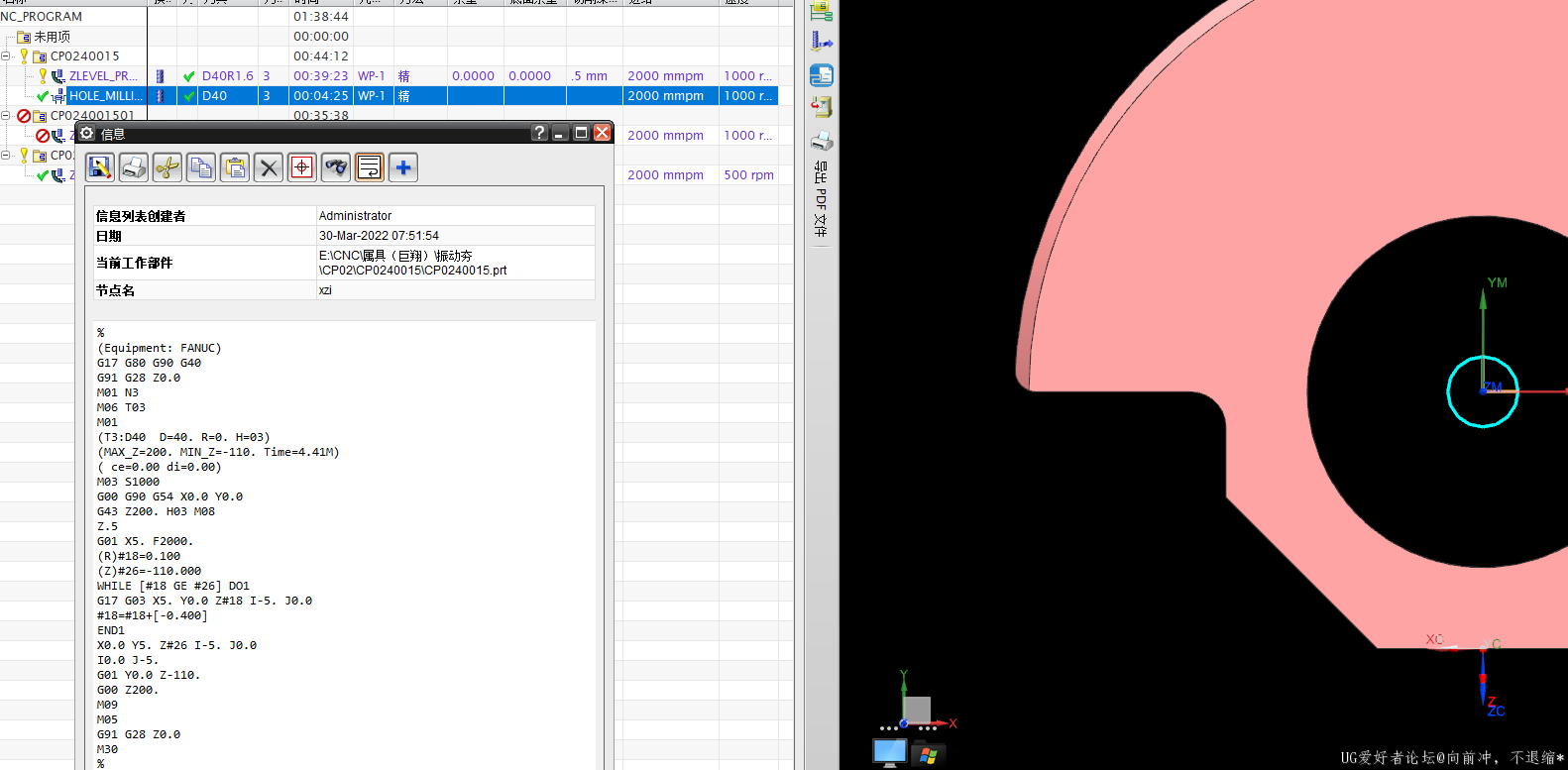1568x770 pixels.
Task: Click the printer icon in the side bar
Action: tap(822, 141)
